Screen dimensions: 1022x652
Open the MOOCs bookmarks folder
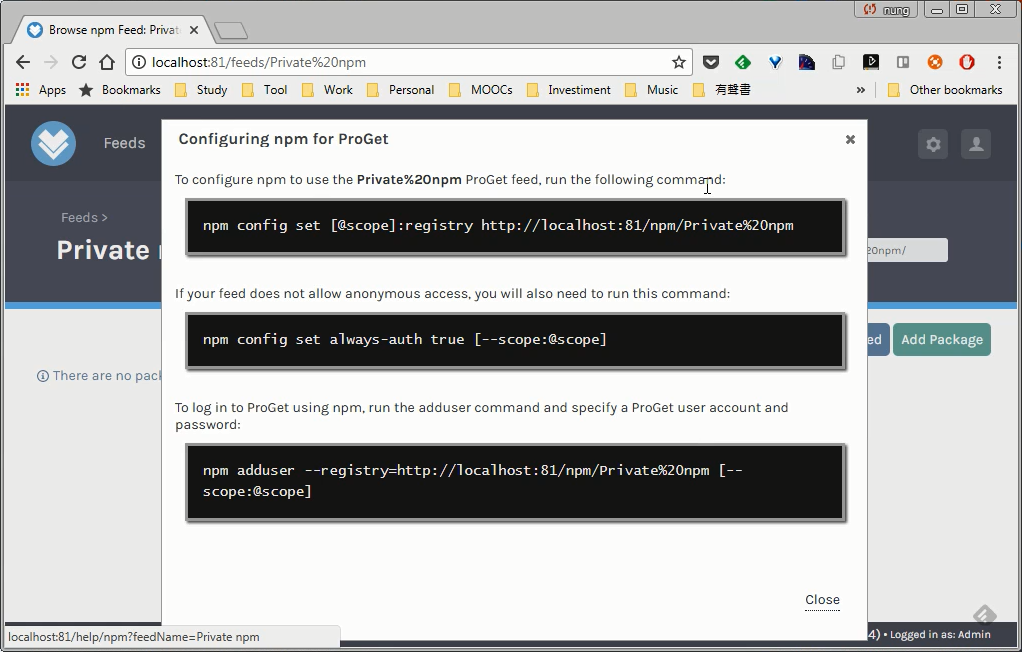coord(480,90)
